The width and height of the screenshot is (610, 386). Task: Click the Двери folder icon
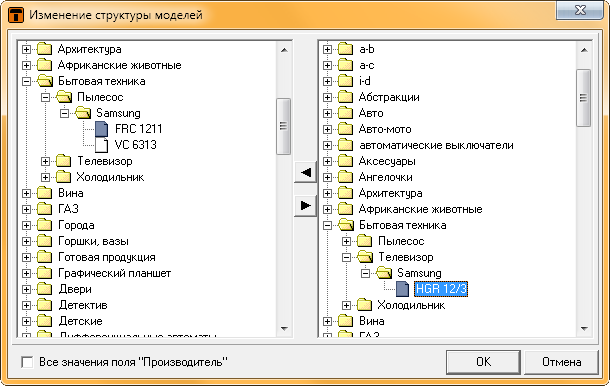[x=44, y=289]
